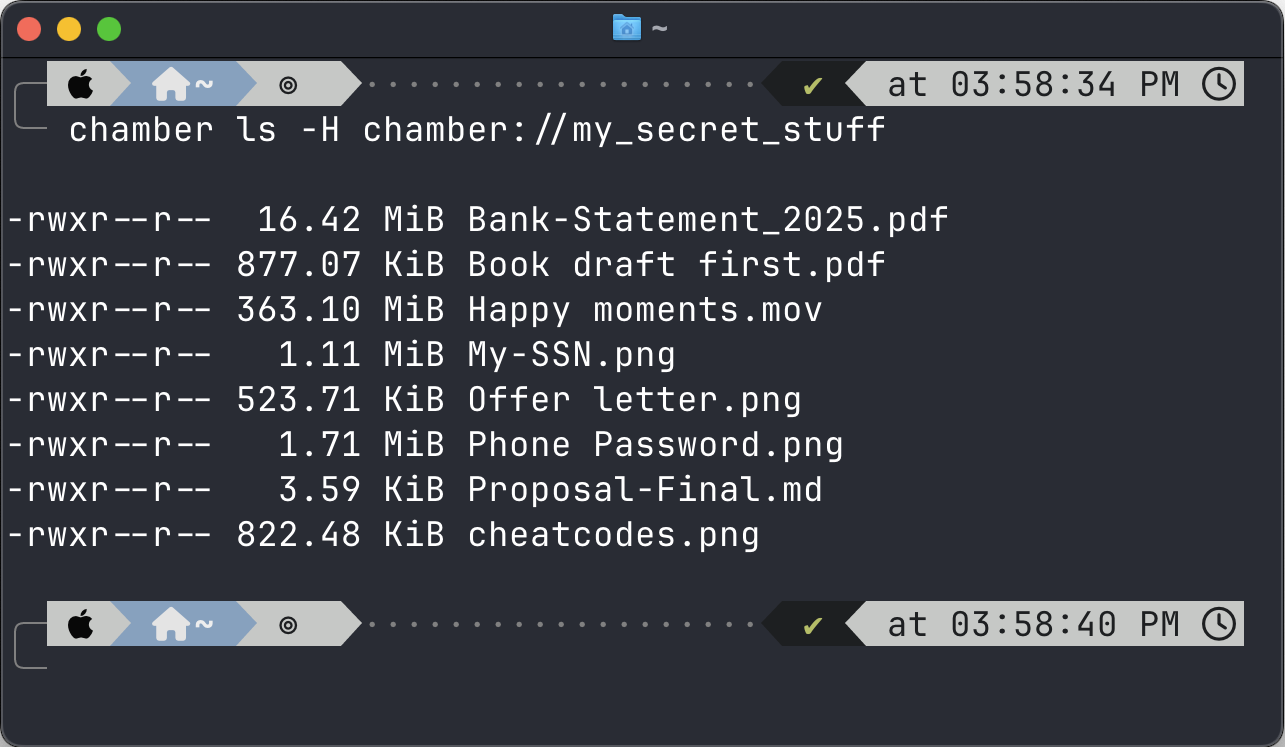
Task: Click the clock icon beside 03:58:40 PM
Action: 1218,624
